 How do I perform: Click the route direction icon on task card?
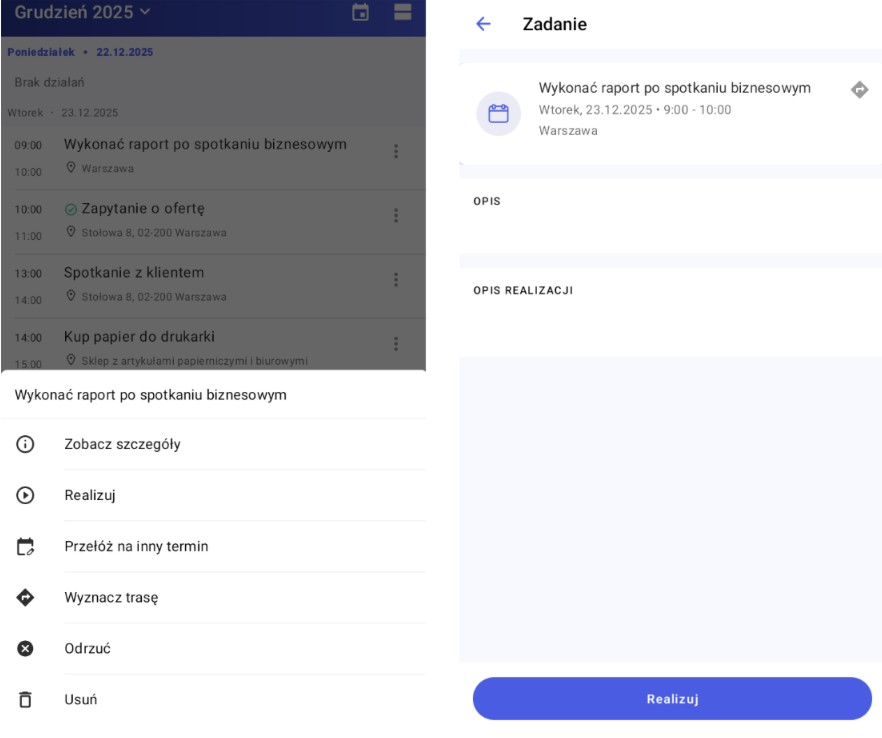pyautogui.click(x=859, y=90)
